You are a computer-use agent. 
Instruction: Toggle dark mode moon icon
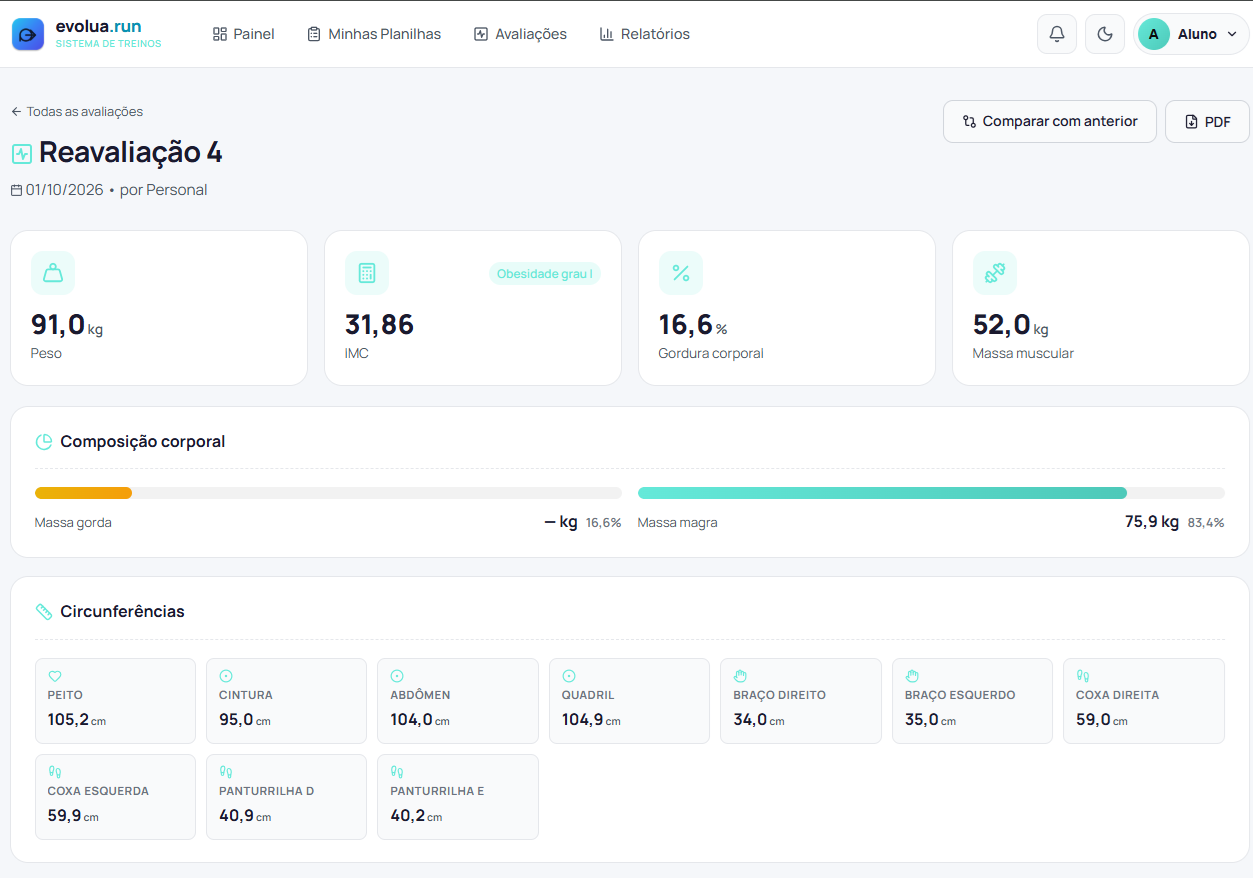1105,34
